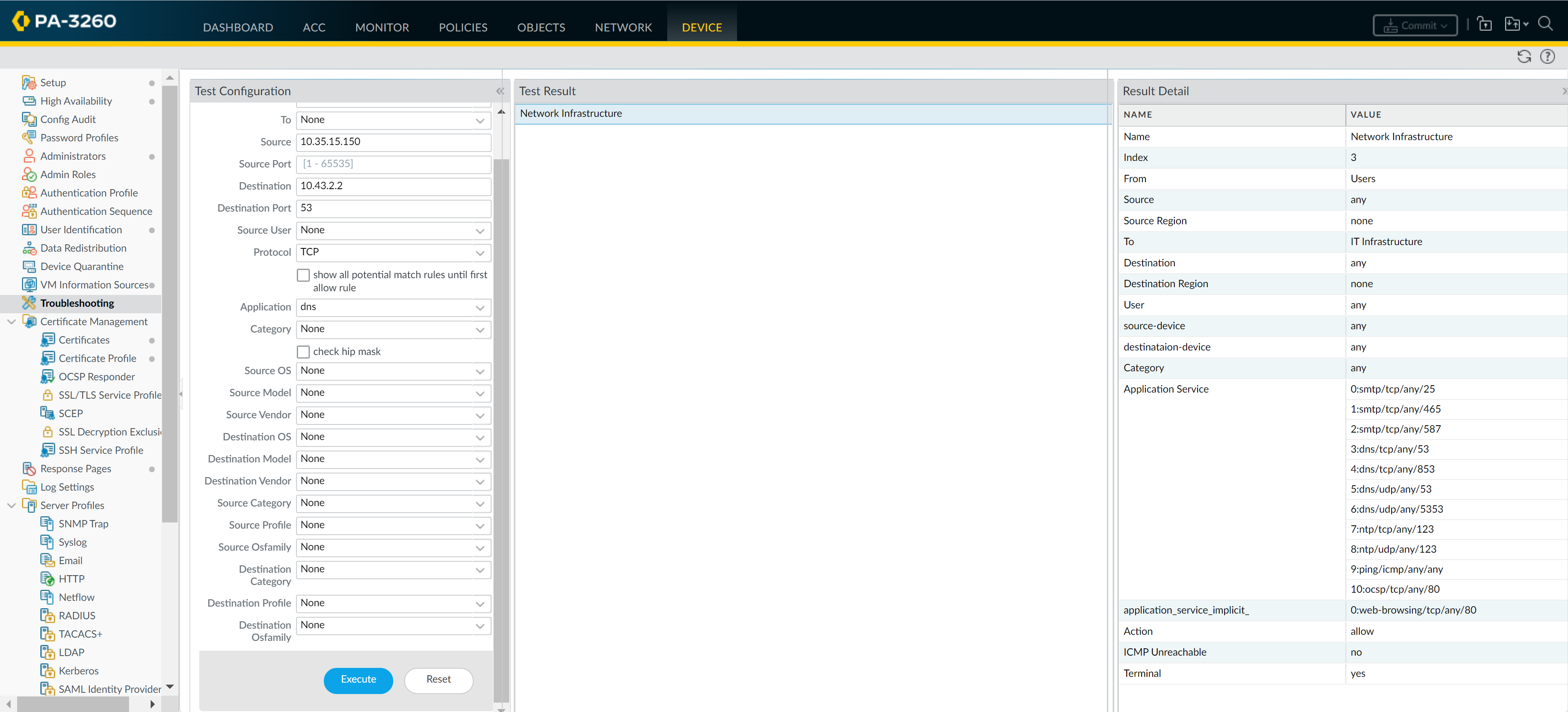This screenshot has width=1568, height=712.
Task: Collapse the Server Profiles tree node
Action: coord(11,506)
